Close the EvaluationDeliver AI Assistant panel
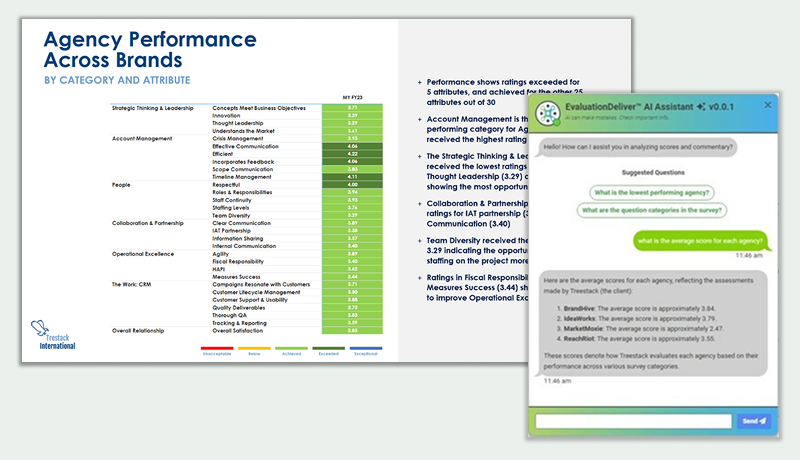Viewport: 800px width, 460px height. pos(767,105)
